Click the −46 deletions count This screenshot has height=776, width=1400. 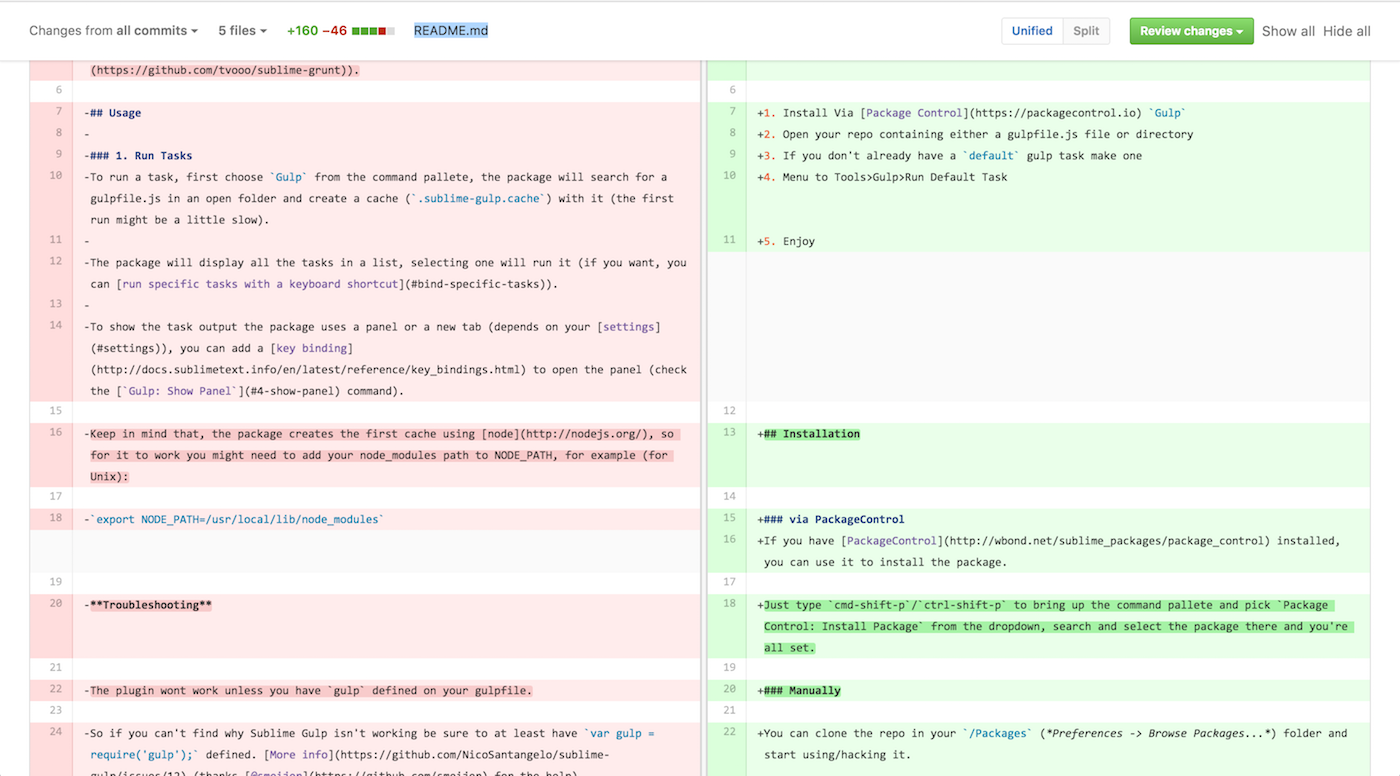[334, 31]
